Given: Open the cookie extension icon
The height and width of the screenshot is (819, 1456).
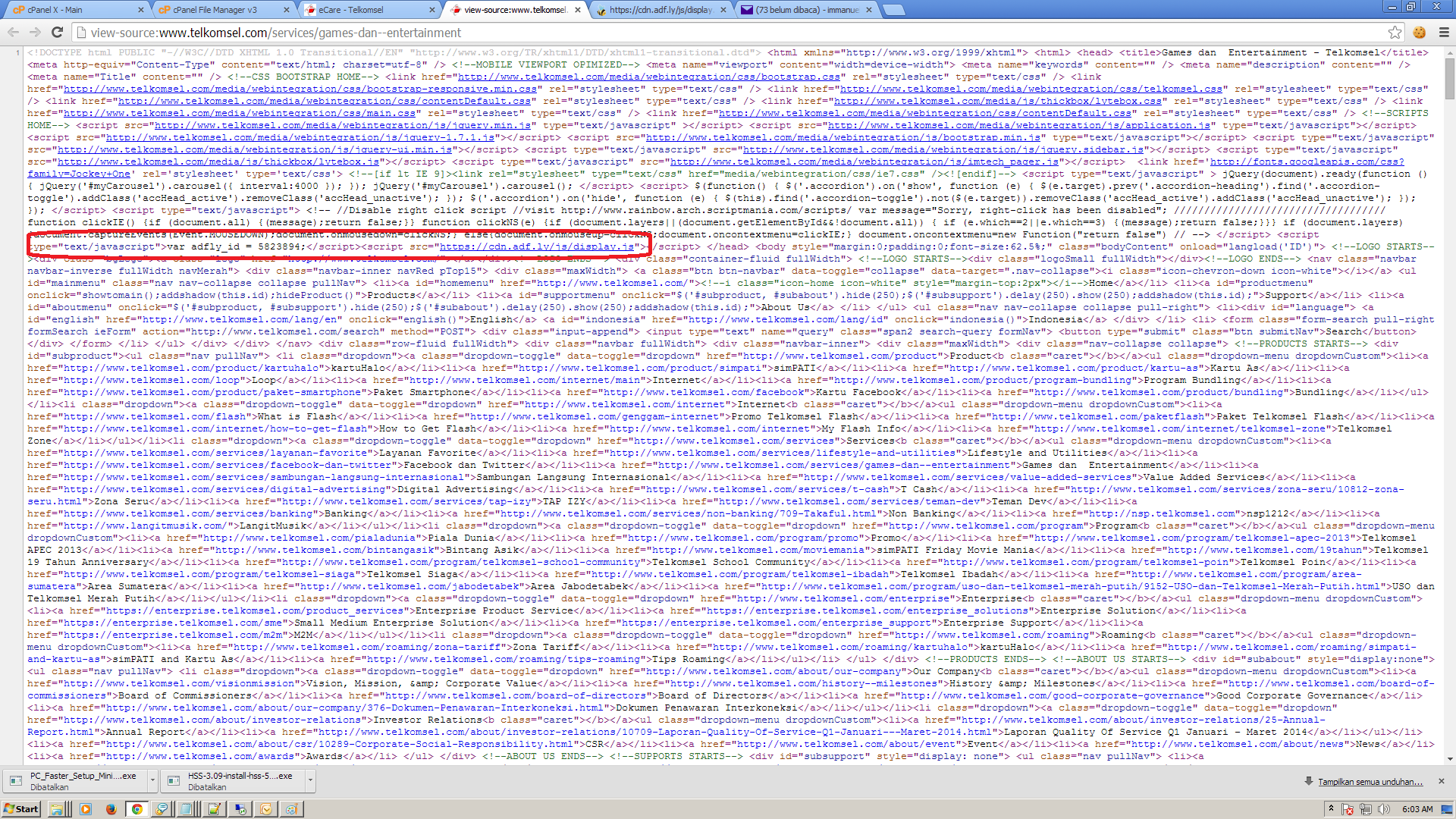Looking at the screenshot, I should tap(1420, 33).
